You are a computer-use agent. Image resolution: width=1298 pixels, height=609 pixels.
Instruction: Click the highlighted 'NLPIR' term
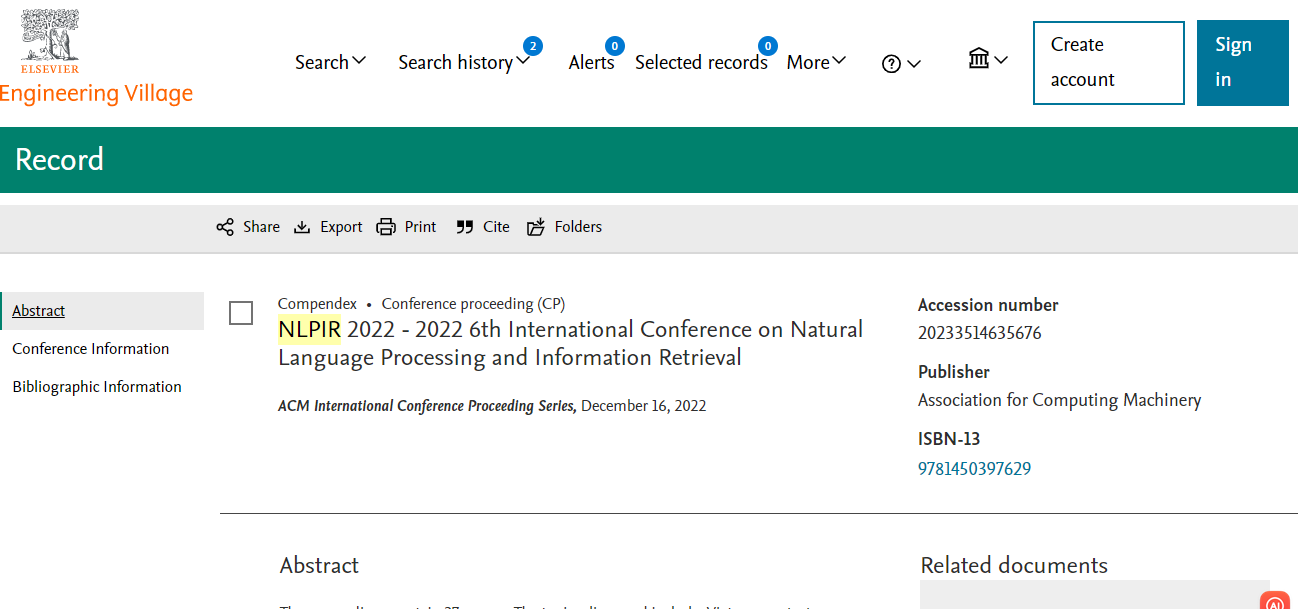[x=310, y=329]
